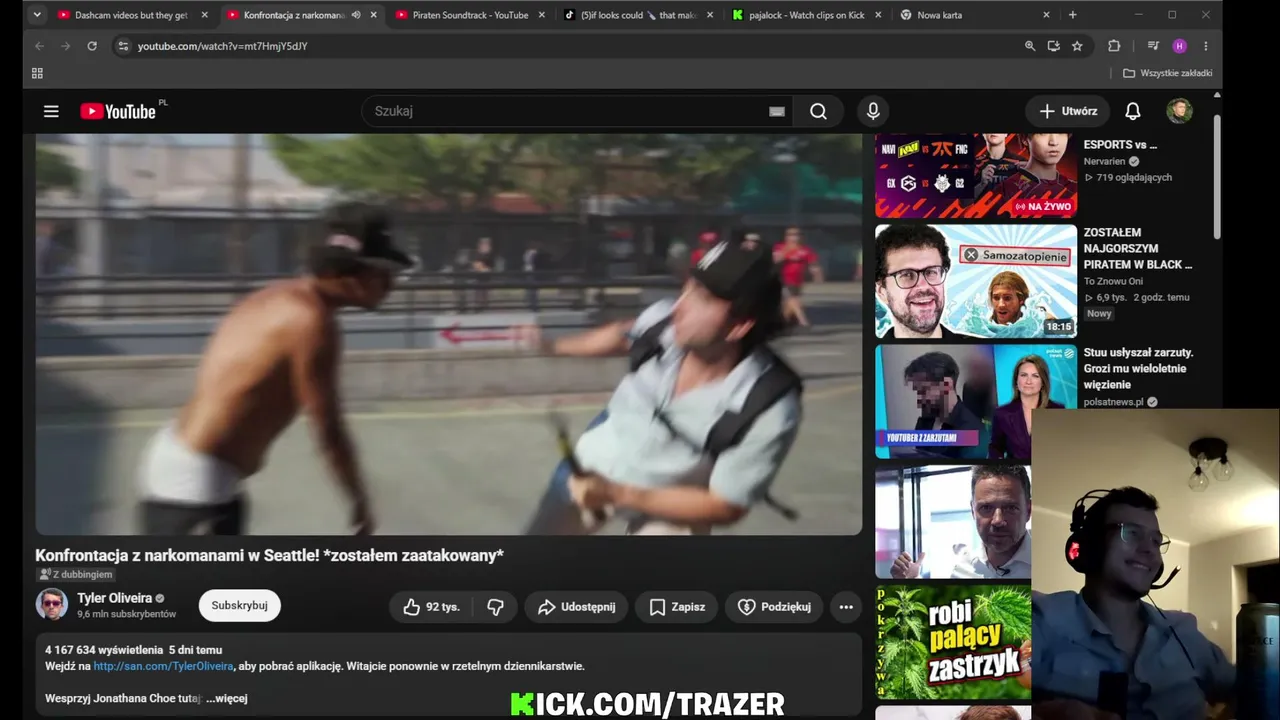Switch to the pajalock Kick tab
This screenshot has height=720, width=1280.
[x=808, y=15]
